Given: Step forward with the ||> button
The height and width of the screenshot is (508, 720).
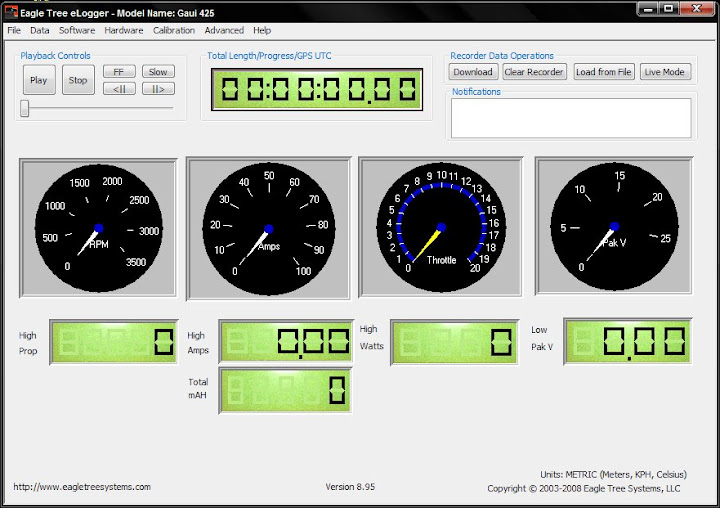Looking at the screenshot, I should pos(157,89).
